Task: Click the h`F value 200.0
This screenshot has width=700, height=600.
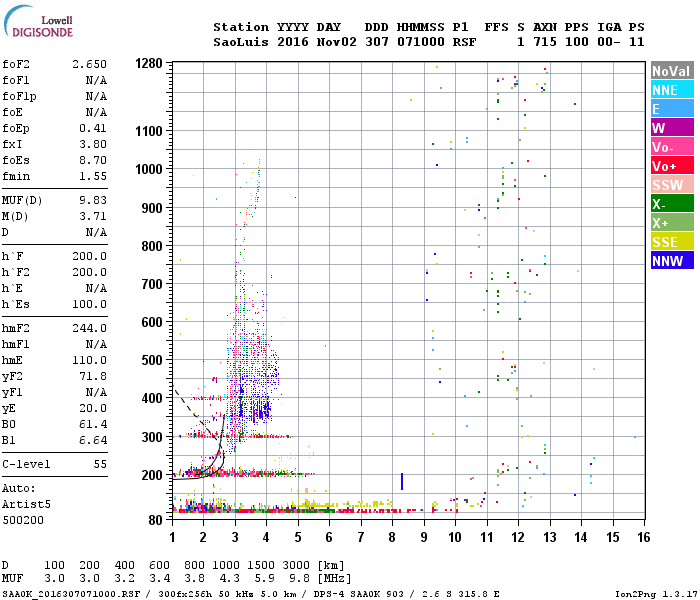Action: coord(90,256)
